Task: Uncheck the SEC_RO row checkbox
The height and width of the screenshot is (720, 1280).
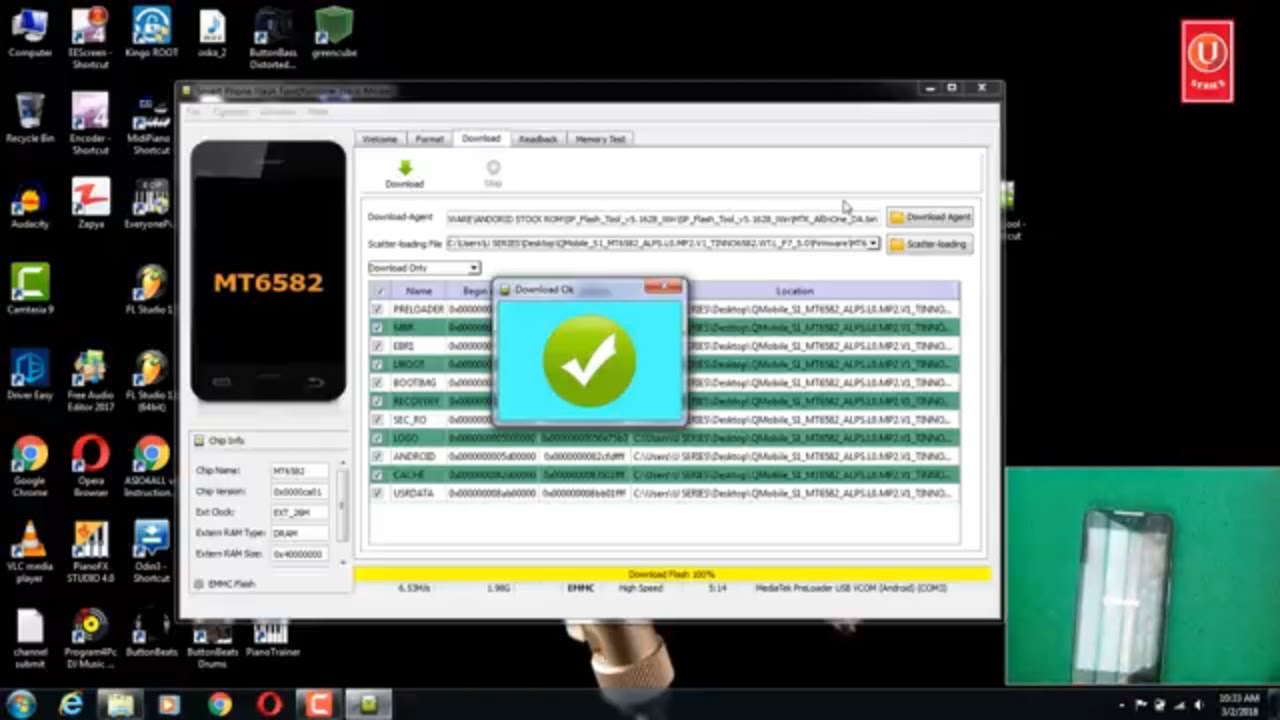Action: (377, 420)
